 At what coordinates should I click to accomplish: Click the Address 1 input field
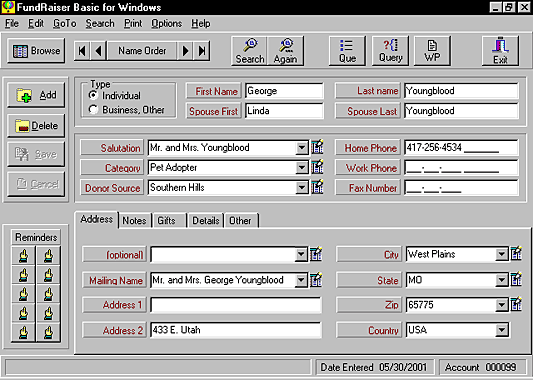pos(236,305)
